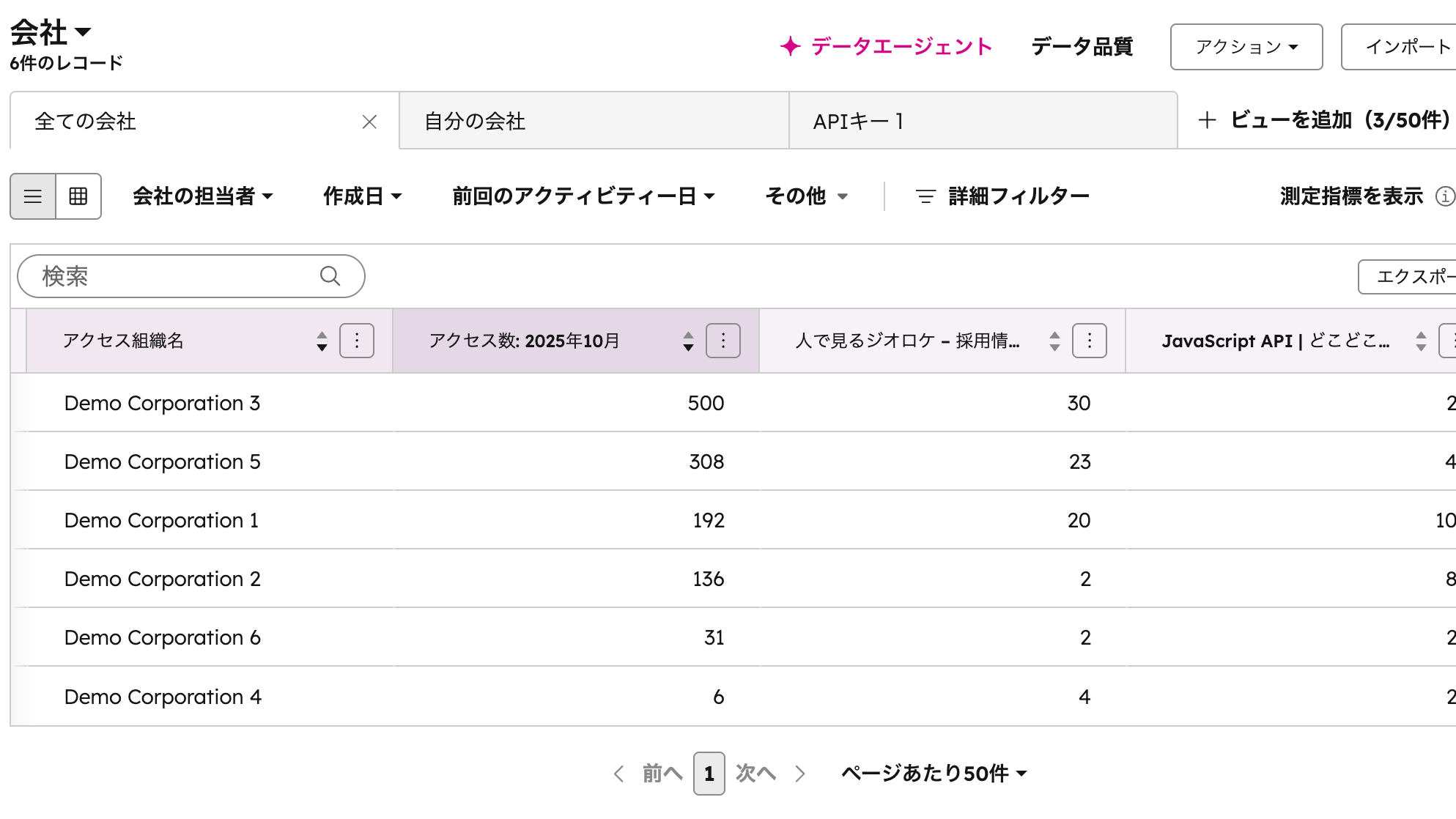1456x819 pixels.
Task: Click the エクスポート button
Action: 1407,276
